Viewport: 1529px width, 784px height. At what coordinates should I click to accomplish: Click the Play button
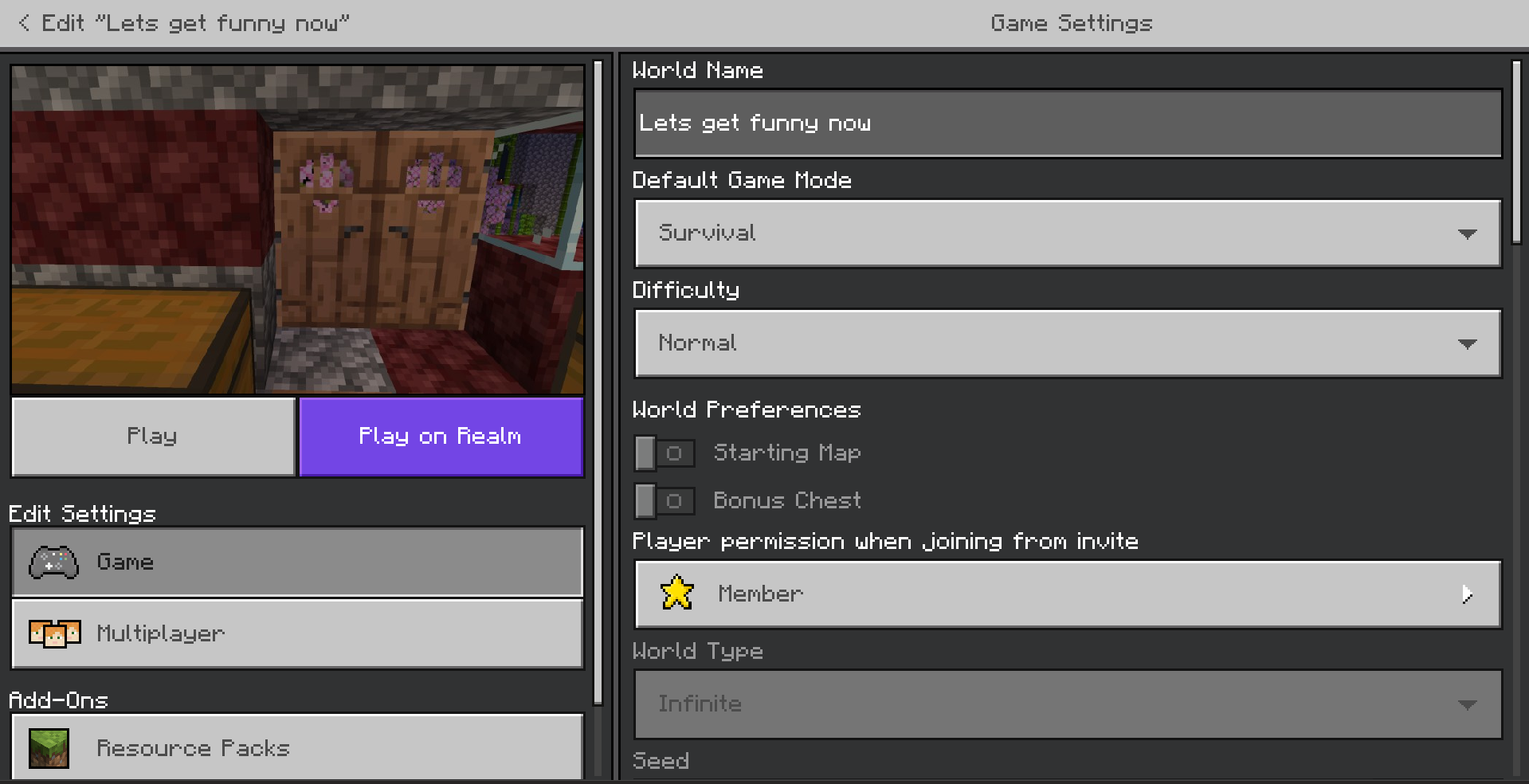tap(153, 437)
